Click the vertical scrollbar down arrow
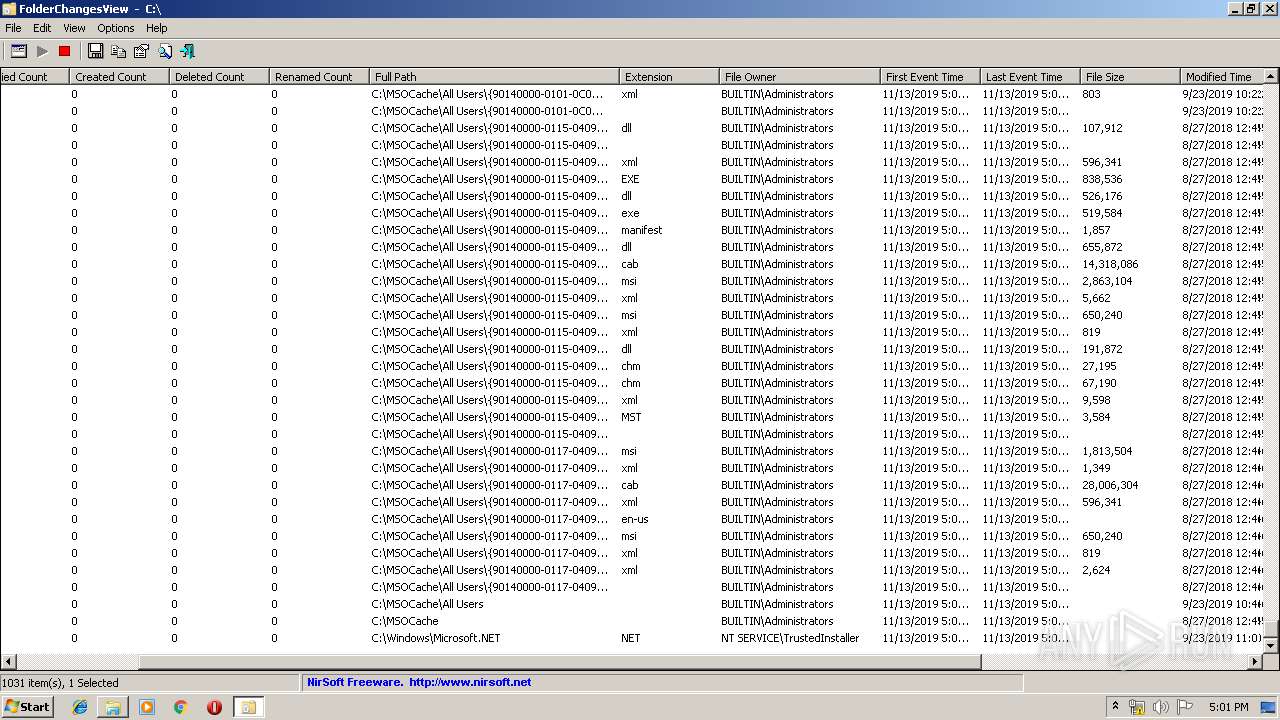 point(1272,645)
